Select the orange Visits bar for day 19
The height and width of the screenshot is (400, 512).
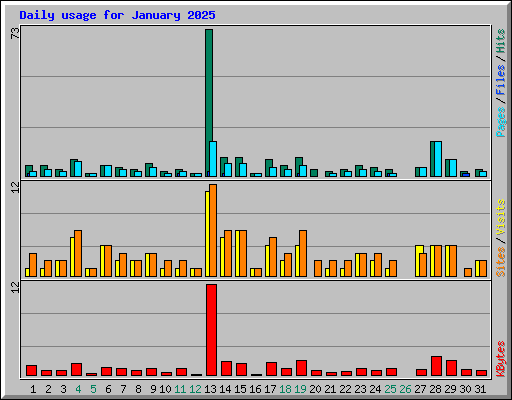303,253
